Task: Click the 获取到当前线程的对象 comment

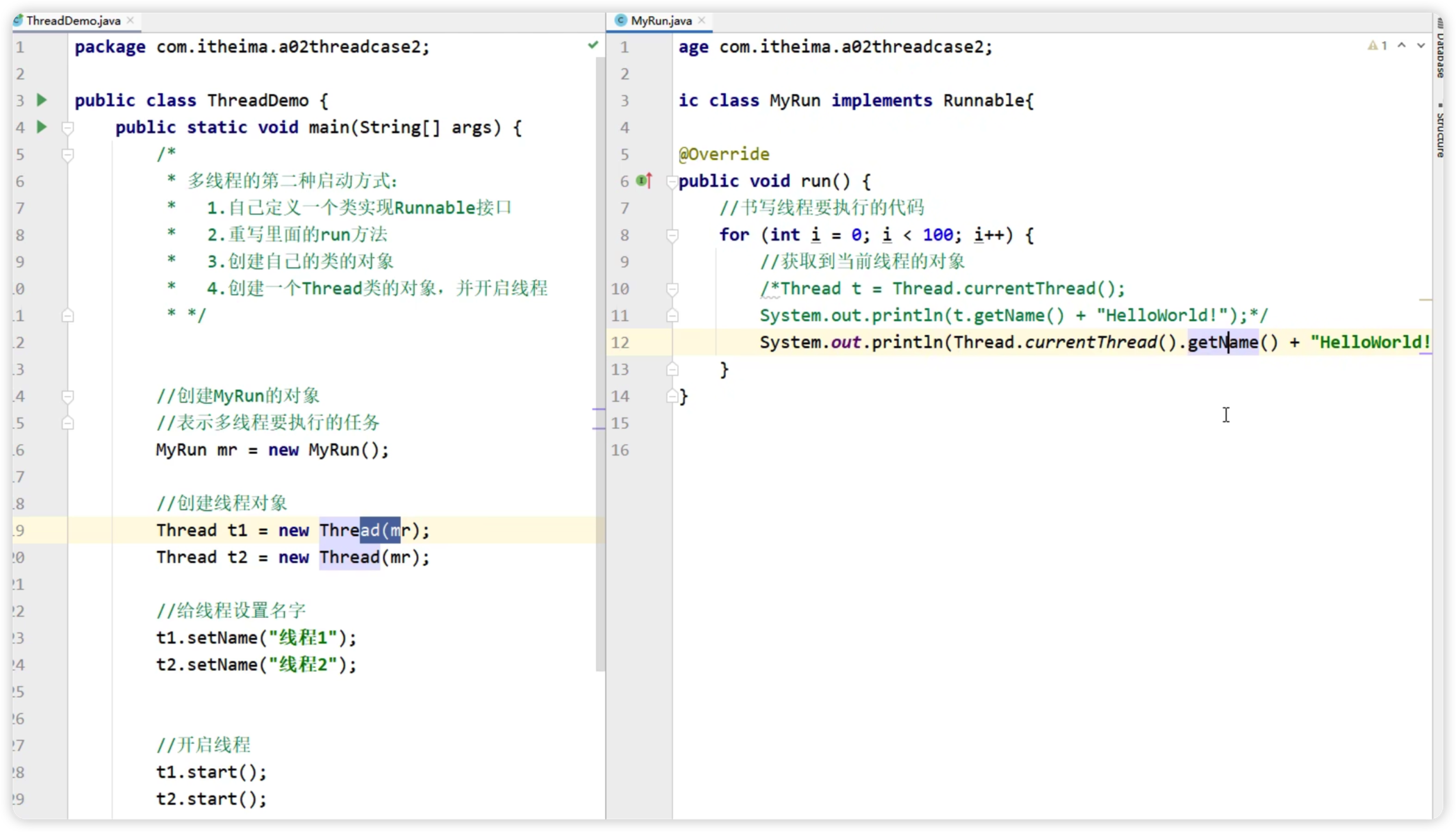Action: click(862, 261)
